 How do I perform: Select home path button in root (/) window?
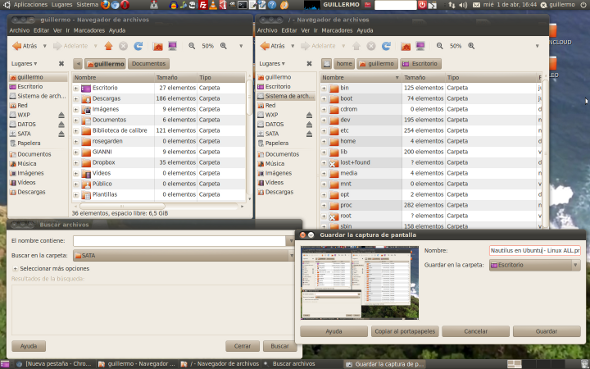point(344,64)
